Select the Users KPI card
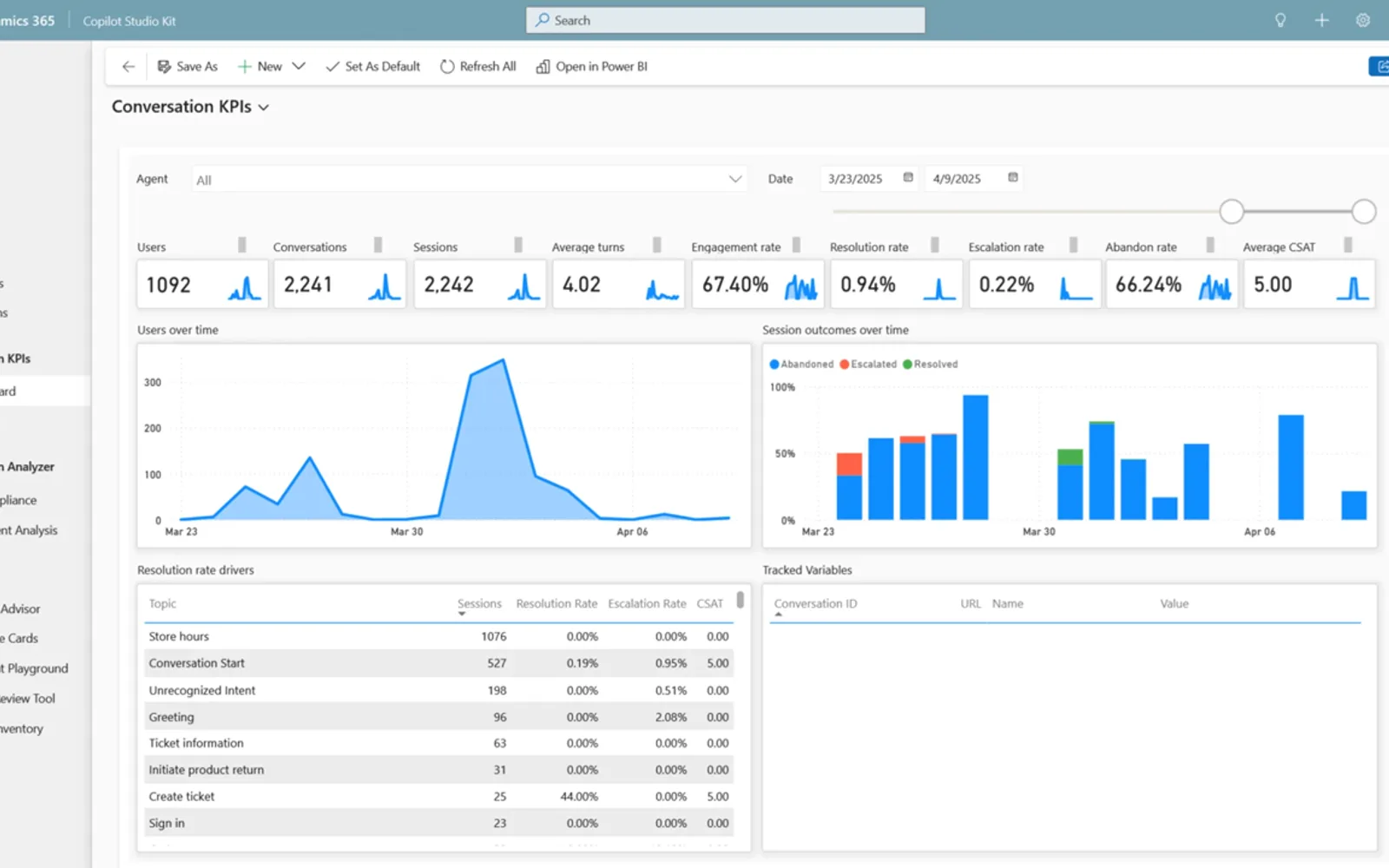The width and height of the screenshot is (1389, 868). (x=201, y=285)
